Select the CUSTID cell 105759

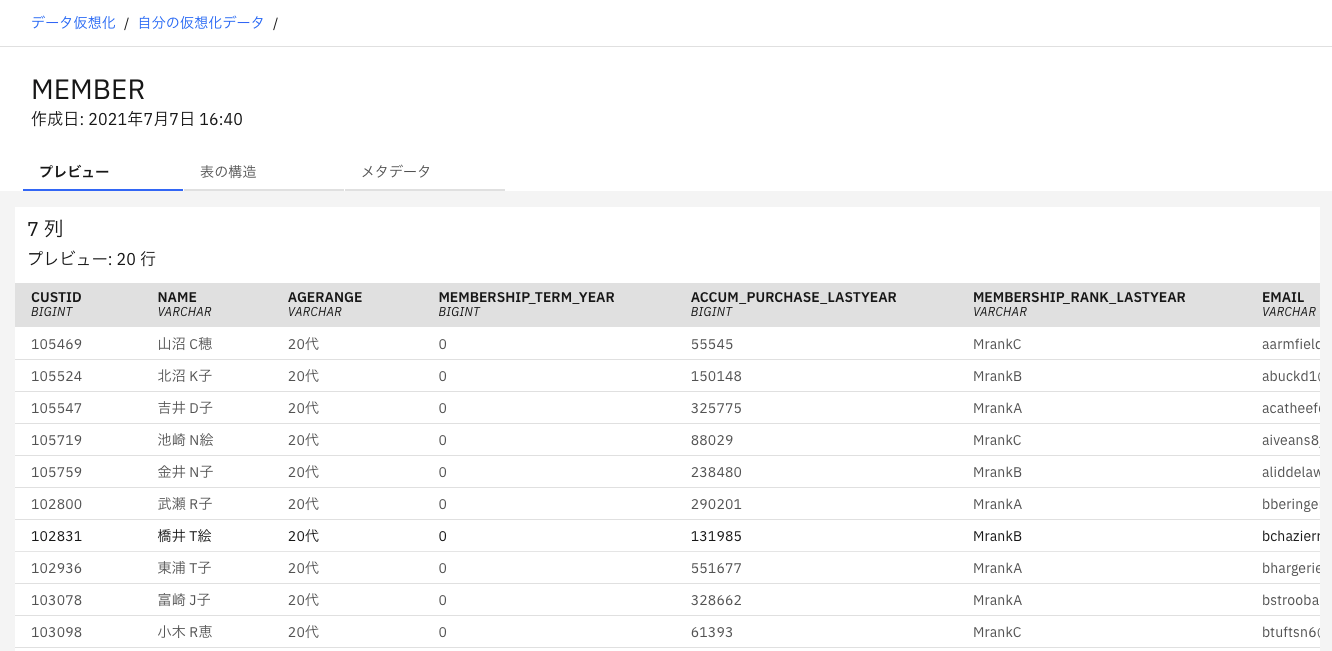coord(57,472)
